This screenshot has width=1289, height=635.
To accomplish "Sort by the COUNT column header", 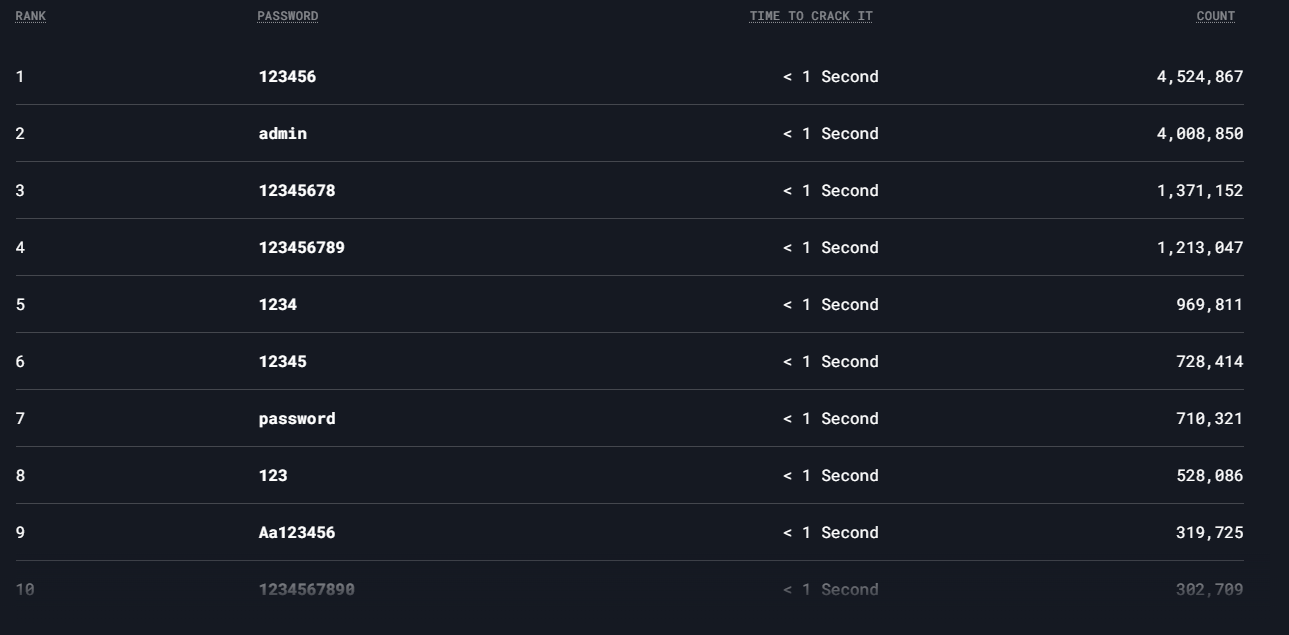I will point(1216,16).
